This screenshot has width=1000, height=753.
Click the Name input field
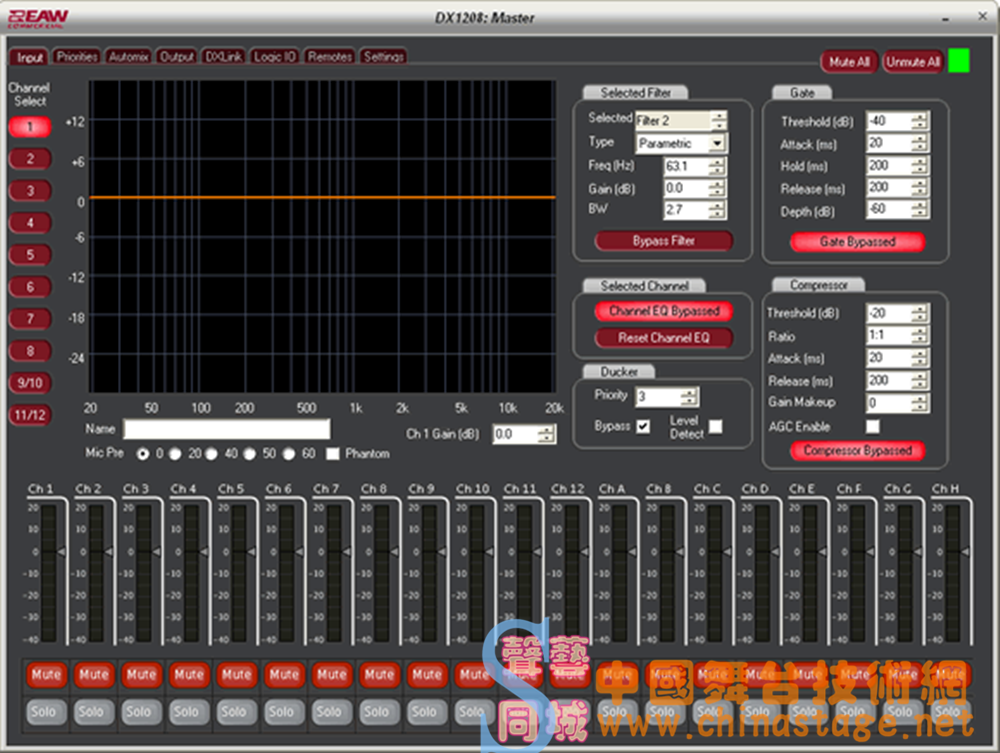point(225,428)
